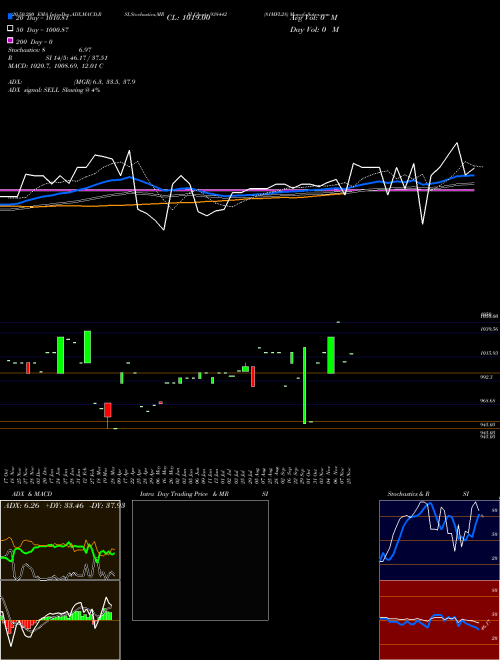500x660 pixels.
Task: Select the '200 Day = 0' label
Action: point(34,42)
